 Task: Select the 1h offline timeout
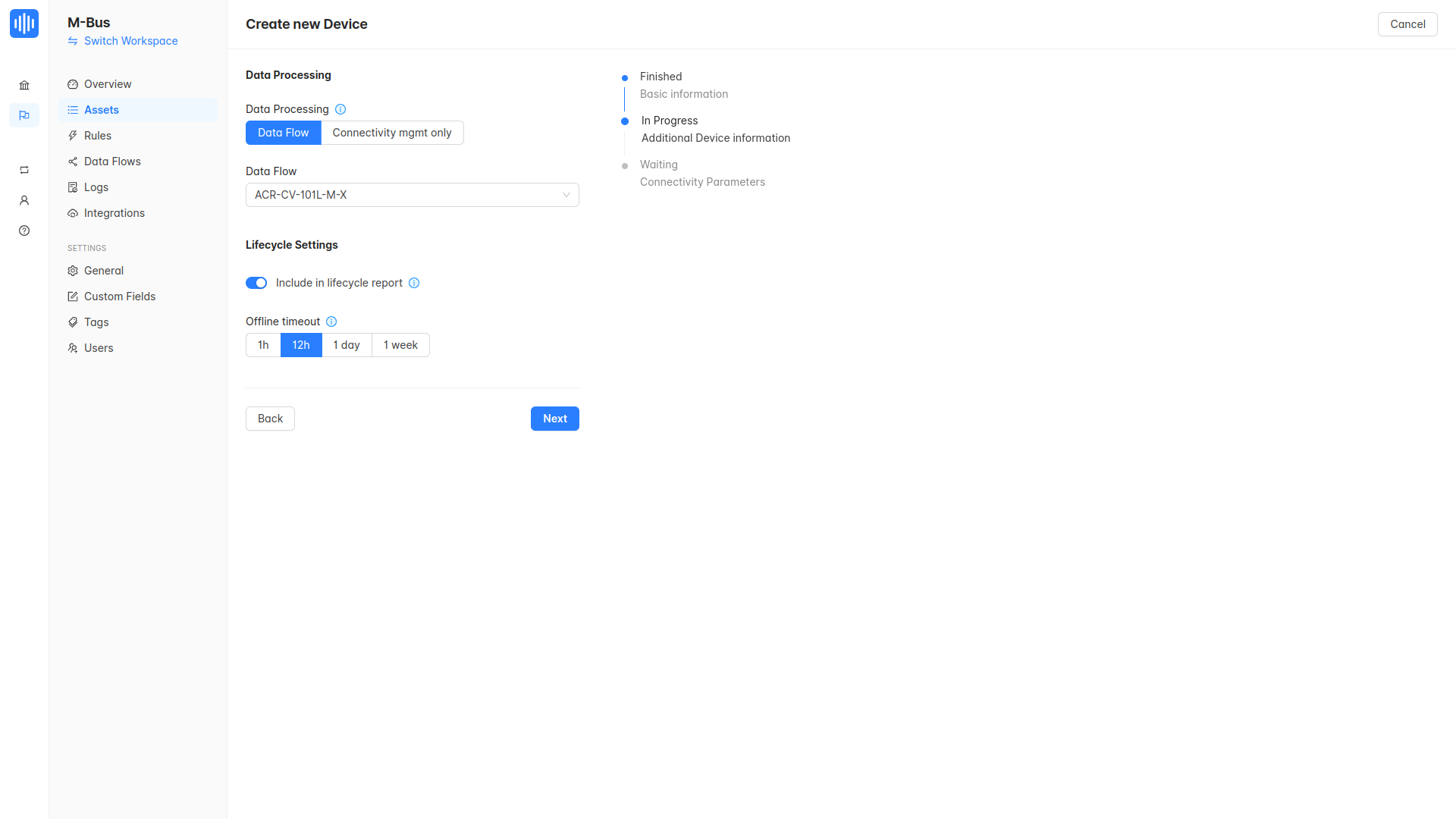pos(263,345)
